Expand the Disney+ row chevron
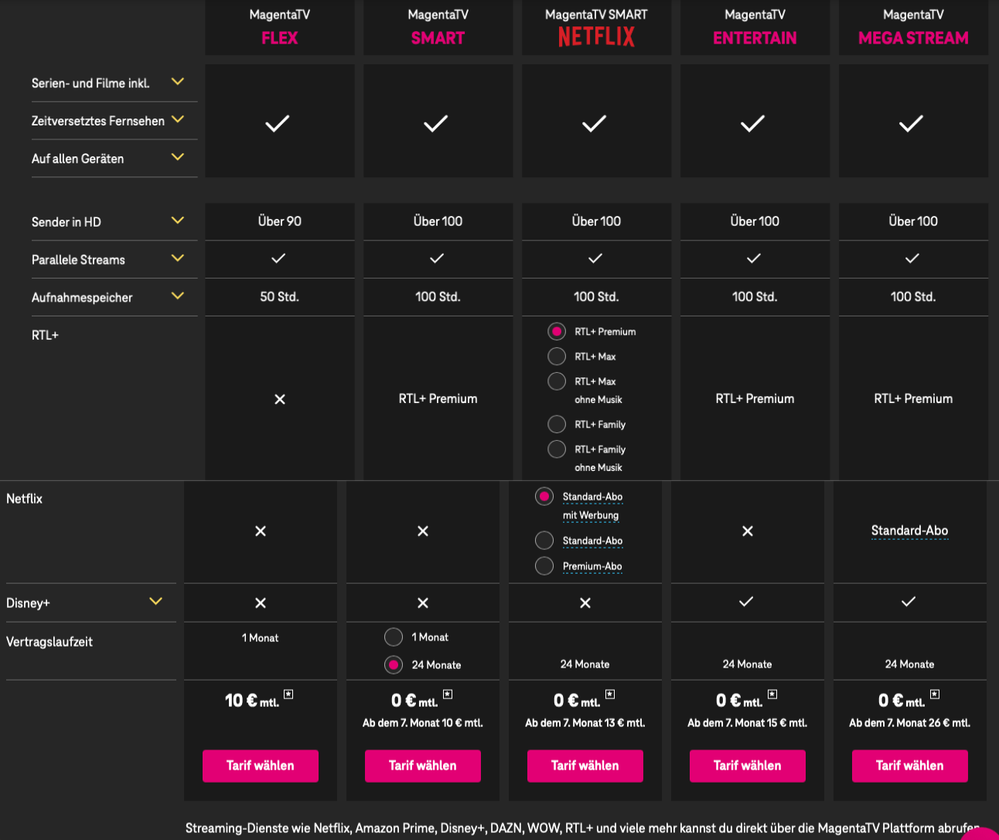 click(155, 602)
